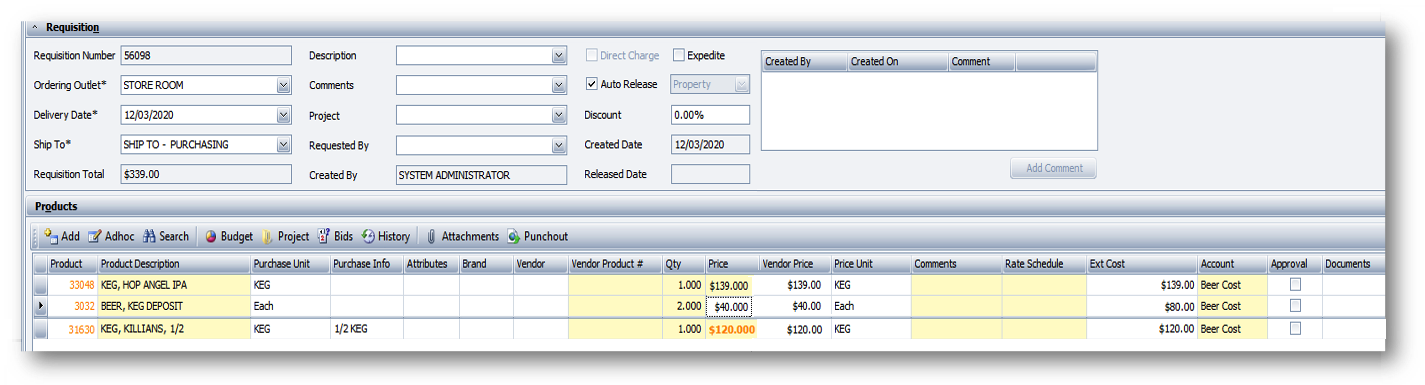1425x385 pixels.
Task: Tick Approval checkbox for KEG, KILLIANS, 1/2
Action: (x=1295, y=328)
